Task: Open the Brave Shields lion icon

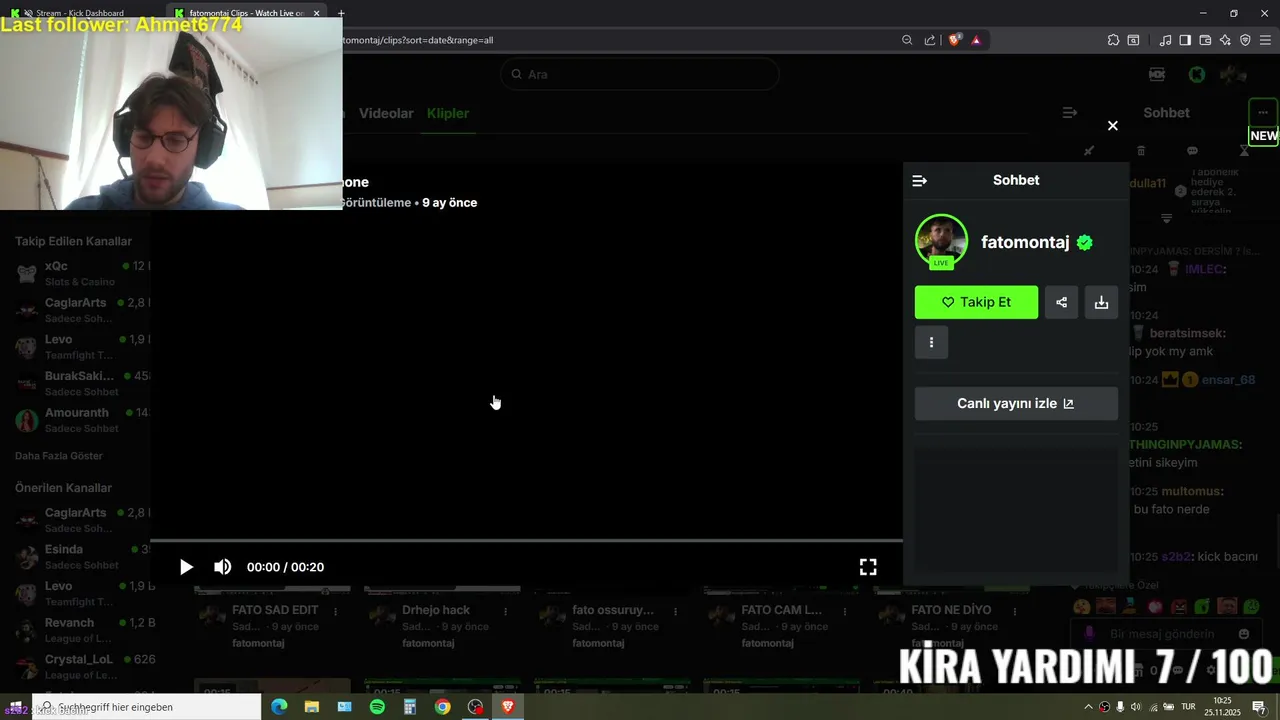Action: (955, 40)
